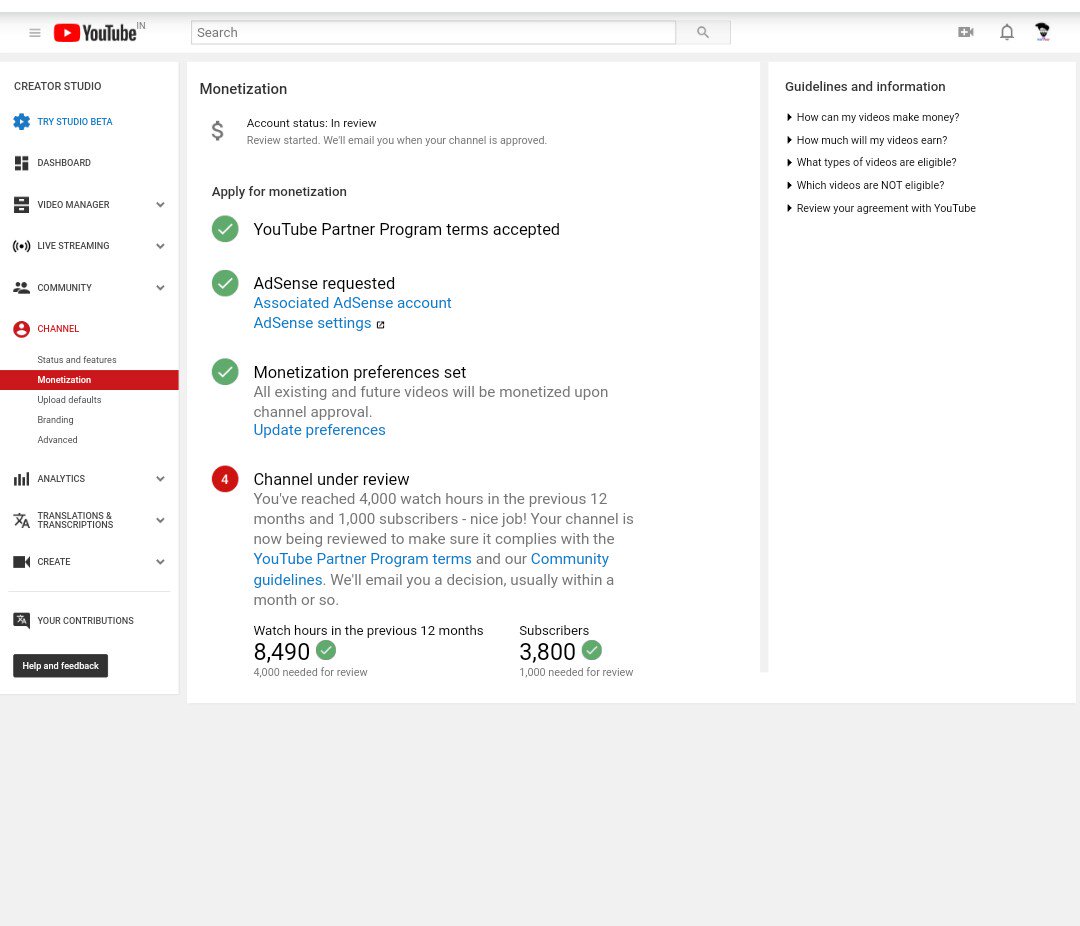This screenshot has height=926, width=1080.
Task: Click the 'Apply for monetization' heading
Action: [x=279, y=192]
